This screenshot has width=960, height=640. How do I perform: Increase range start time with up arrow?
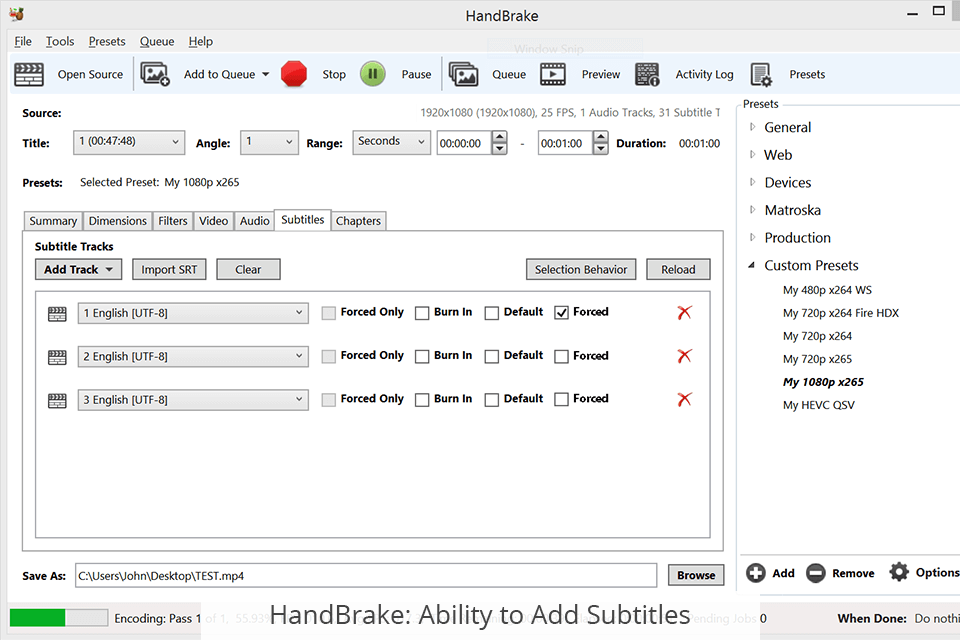point(500,137)
